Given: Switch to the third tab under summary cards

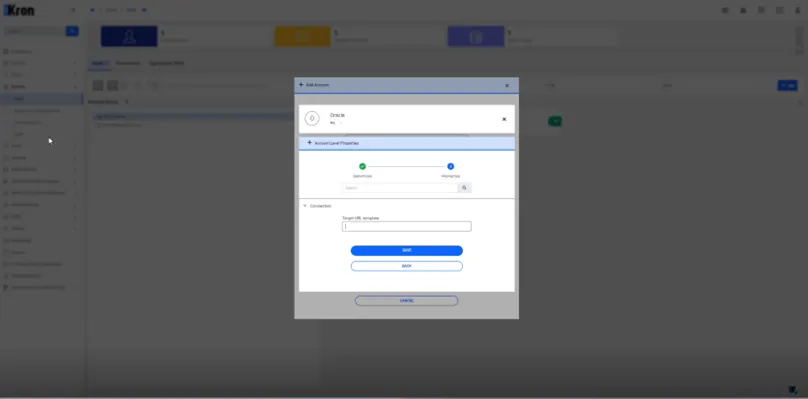Looking at the screenshot, I should pos(166,63).
